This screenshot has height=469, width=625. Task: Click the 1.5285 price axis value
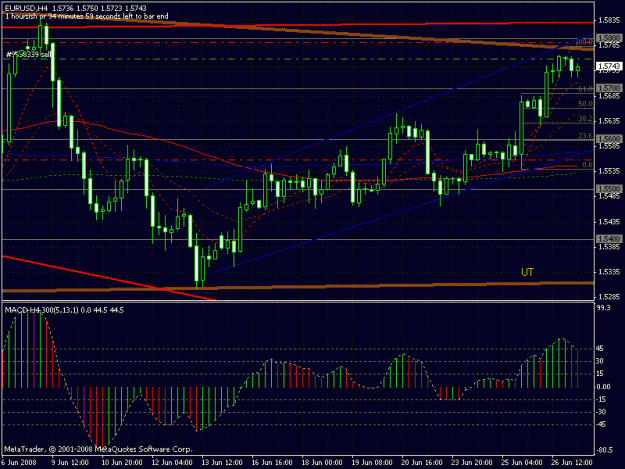pos(609,297)
